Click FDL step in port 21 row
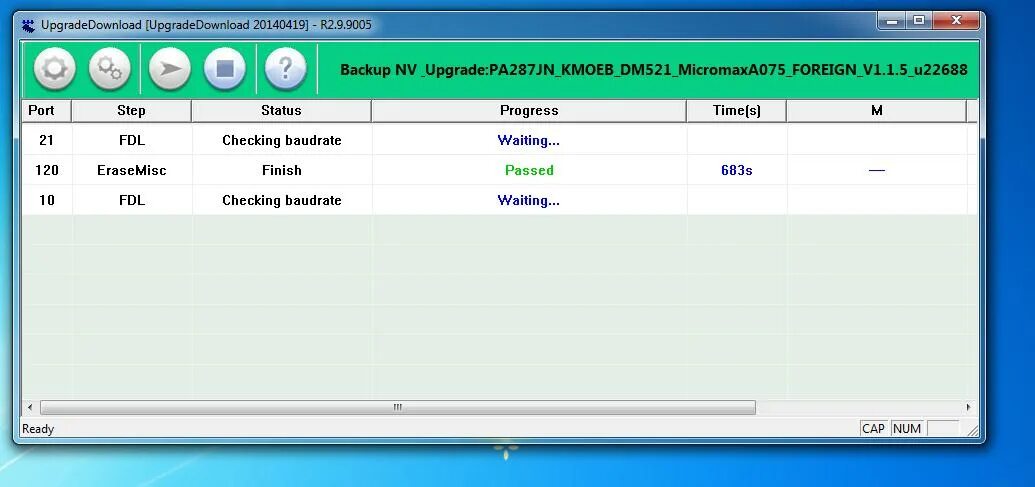The image size is (1035, 487). pos(131,140)
